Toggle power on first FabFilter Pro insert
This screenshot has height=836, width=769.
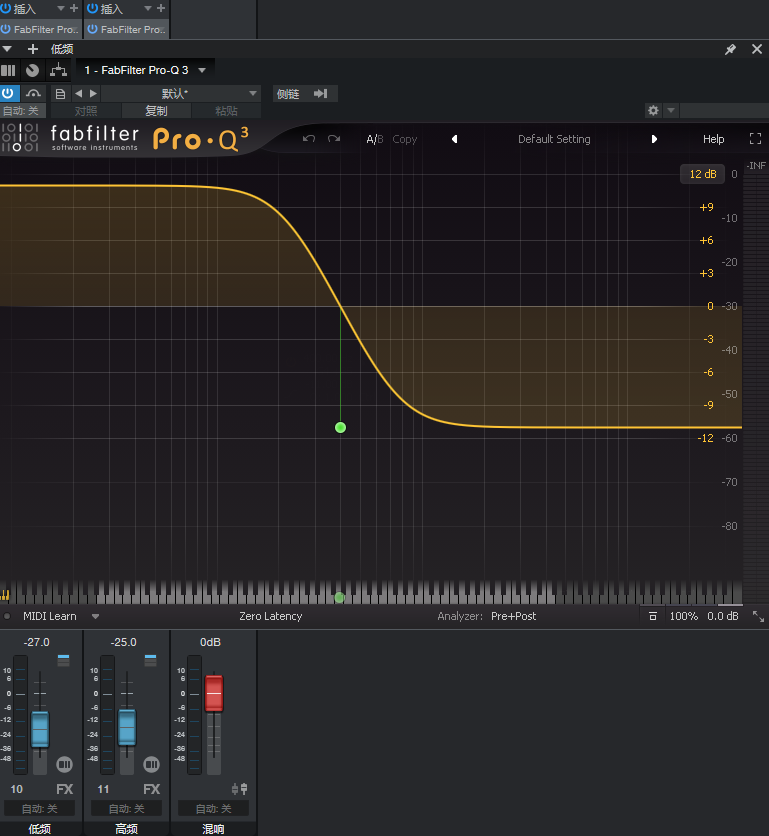click(6, 29)
